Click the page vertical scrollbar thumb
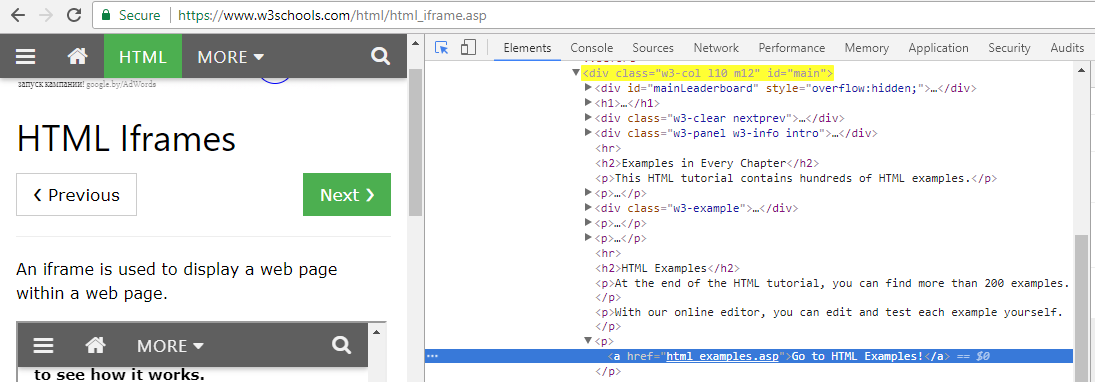The width and height of the screenshot is (1095, 382). 416,143
